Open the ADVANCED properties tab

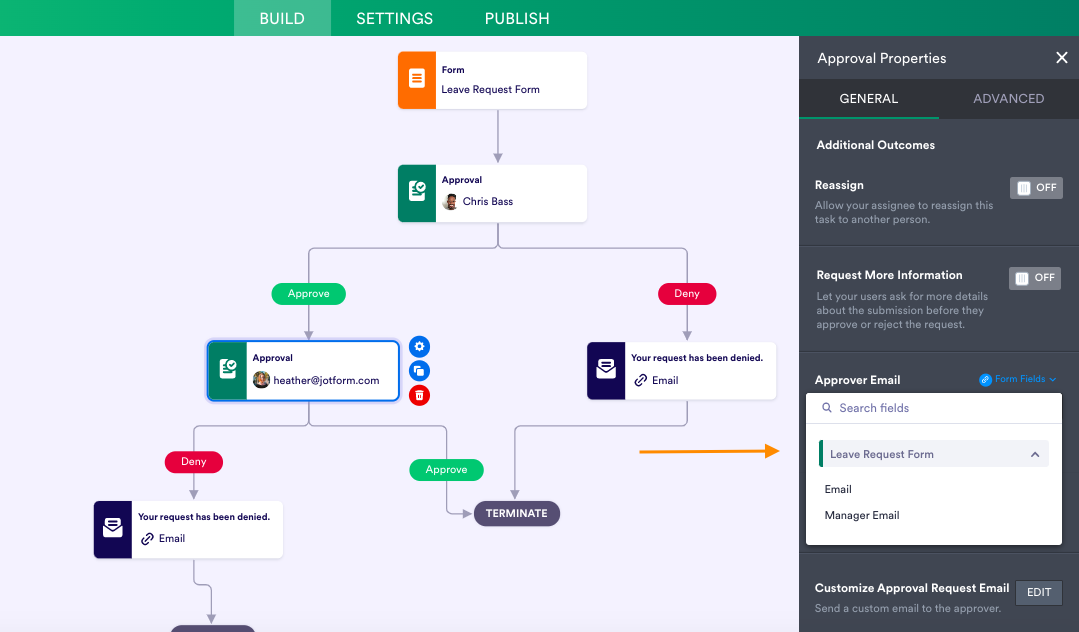[1008, 99]
